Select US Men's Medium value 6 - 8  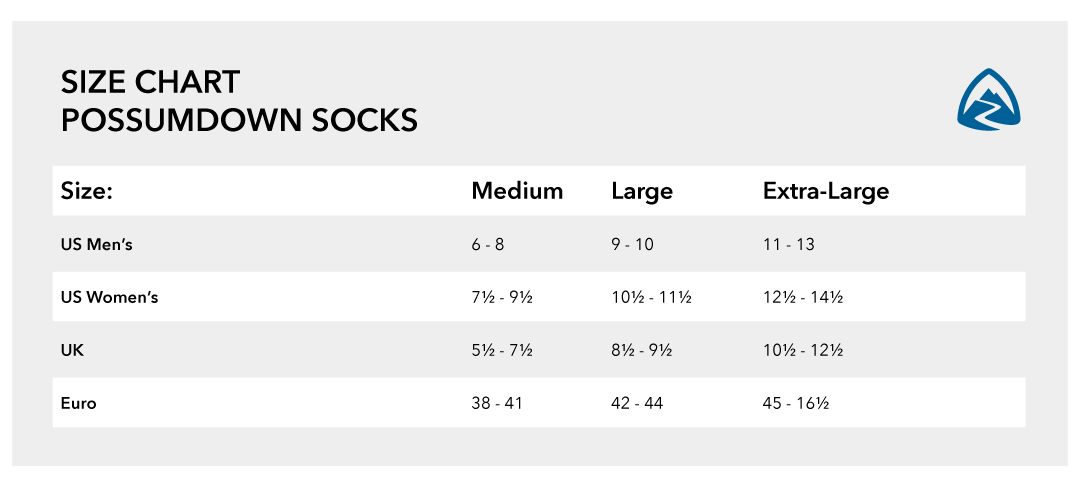(488, 244)
